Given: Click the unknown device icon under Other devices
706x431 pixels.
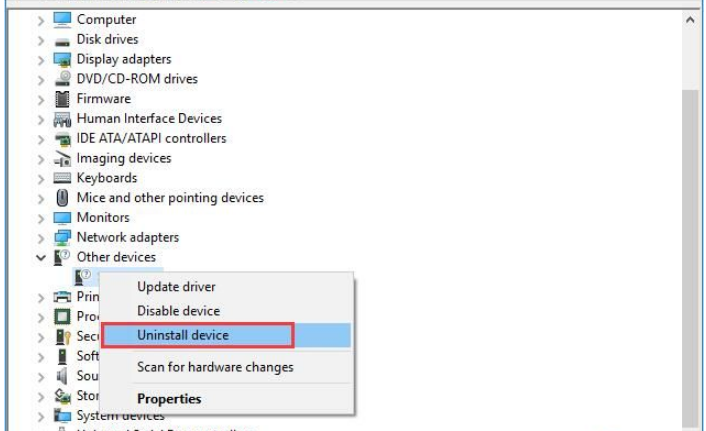Looking at the screenshot, I should point(83,277).
